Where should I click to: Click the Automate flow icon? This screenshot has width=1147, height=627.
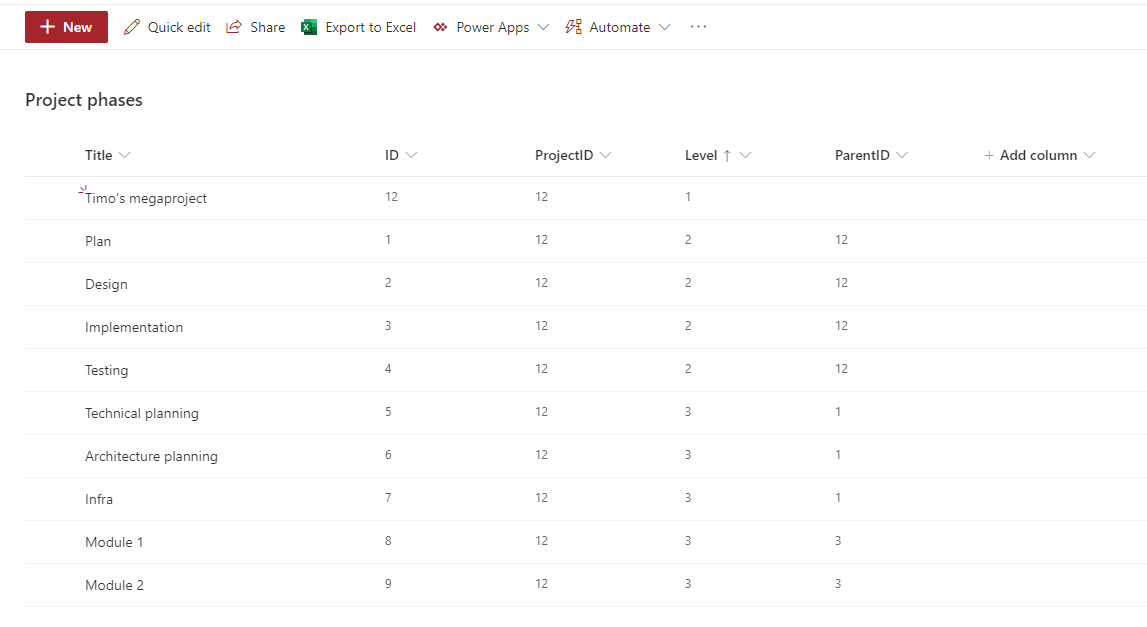click(573, 27)
